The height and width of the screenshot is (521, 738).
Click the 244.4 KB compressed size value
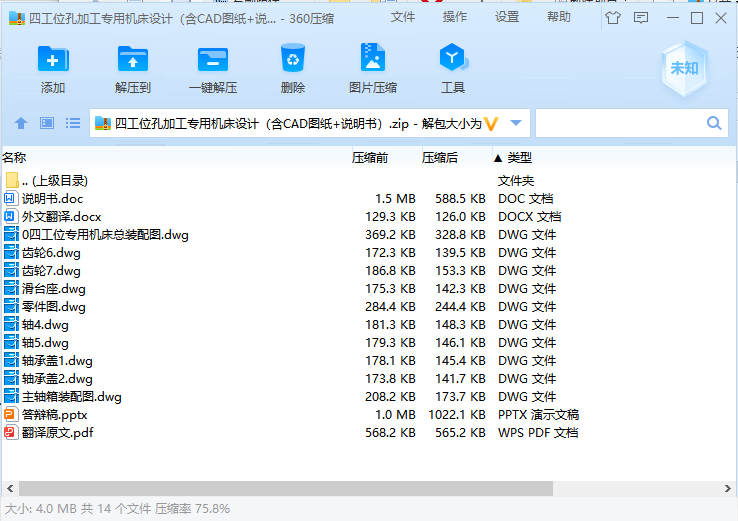tap(460, 306)
